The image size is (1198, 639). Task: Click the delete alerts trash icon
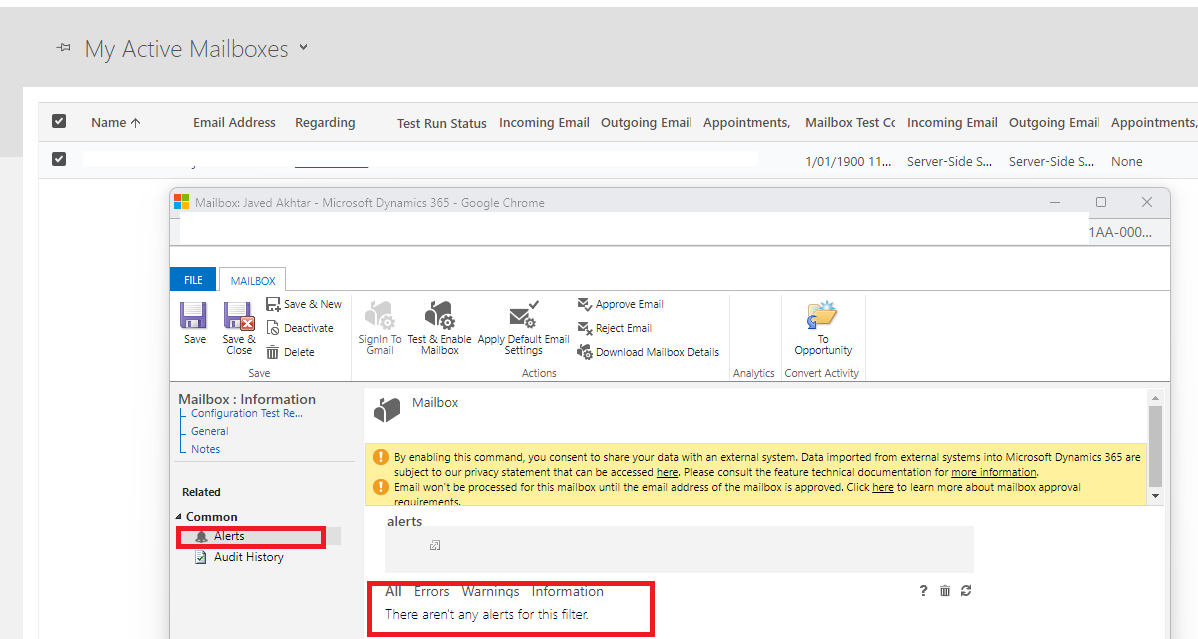coord(944,591)
